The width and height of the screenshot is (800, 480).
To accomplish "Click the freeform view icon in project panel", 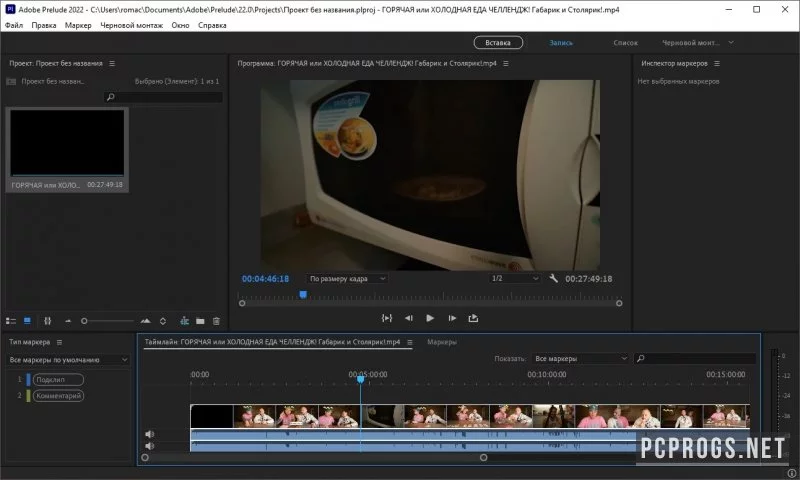I will pyautogui.click(x=47, y=321).
